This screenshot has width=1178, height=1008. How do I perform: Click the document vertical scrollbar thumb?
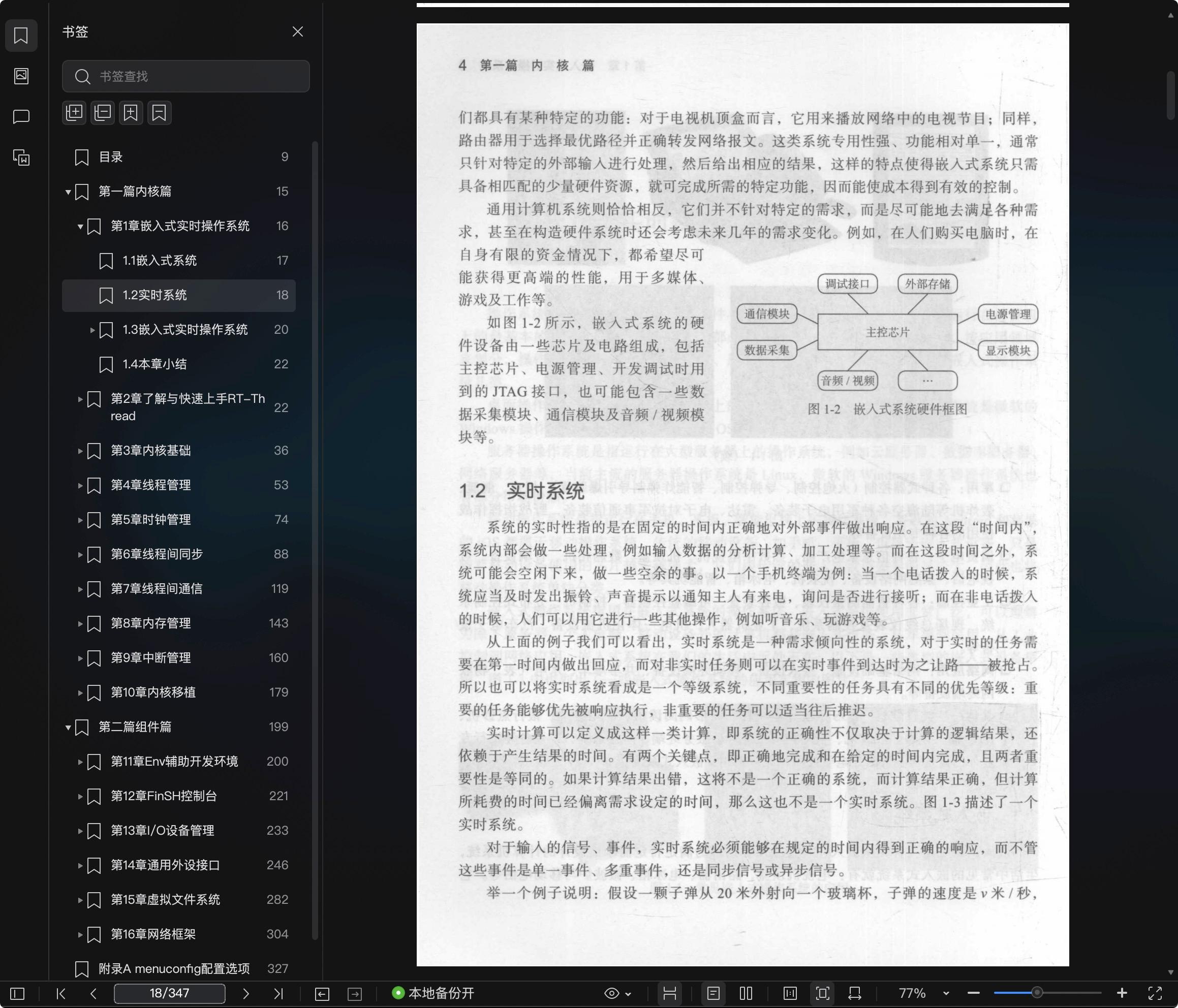1170,95
